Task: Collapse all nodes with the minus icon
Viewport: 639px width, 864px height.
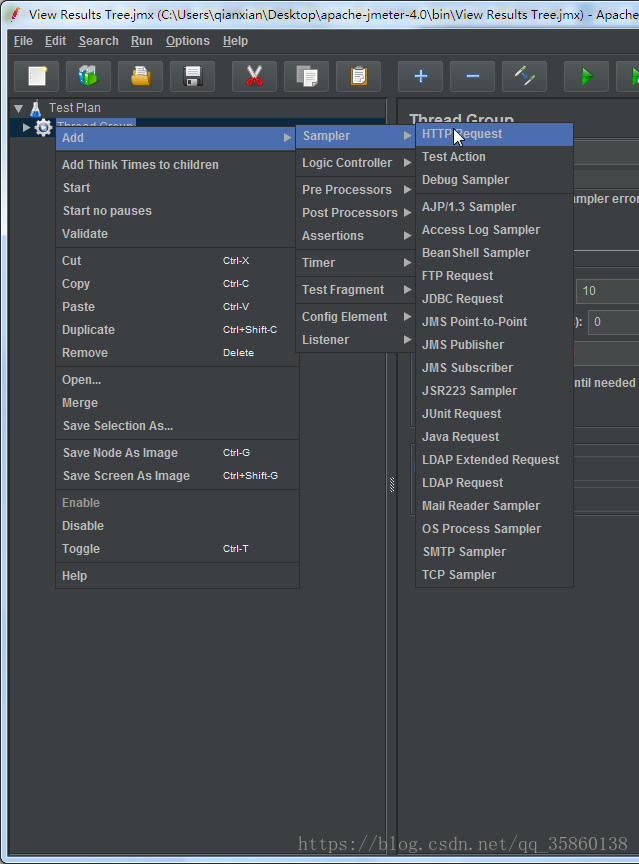Action: [x=473, y=76]
